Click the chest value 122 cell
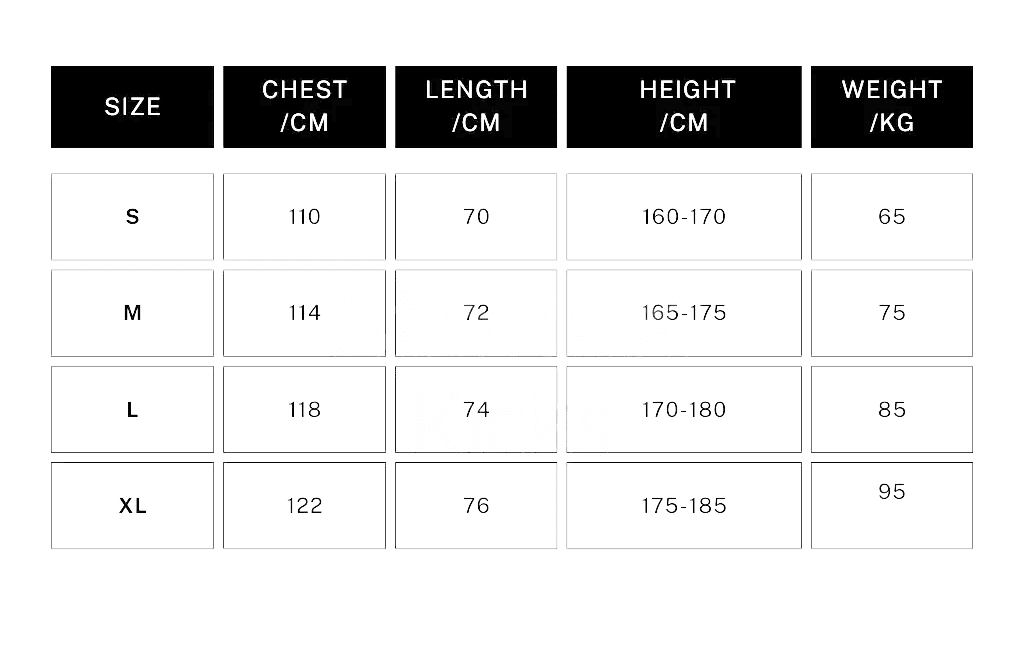1024x650 pixels. pos(304,506)
